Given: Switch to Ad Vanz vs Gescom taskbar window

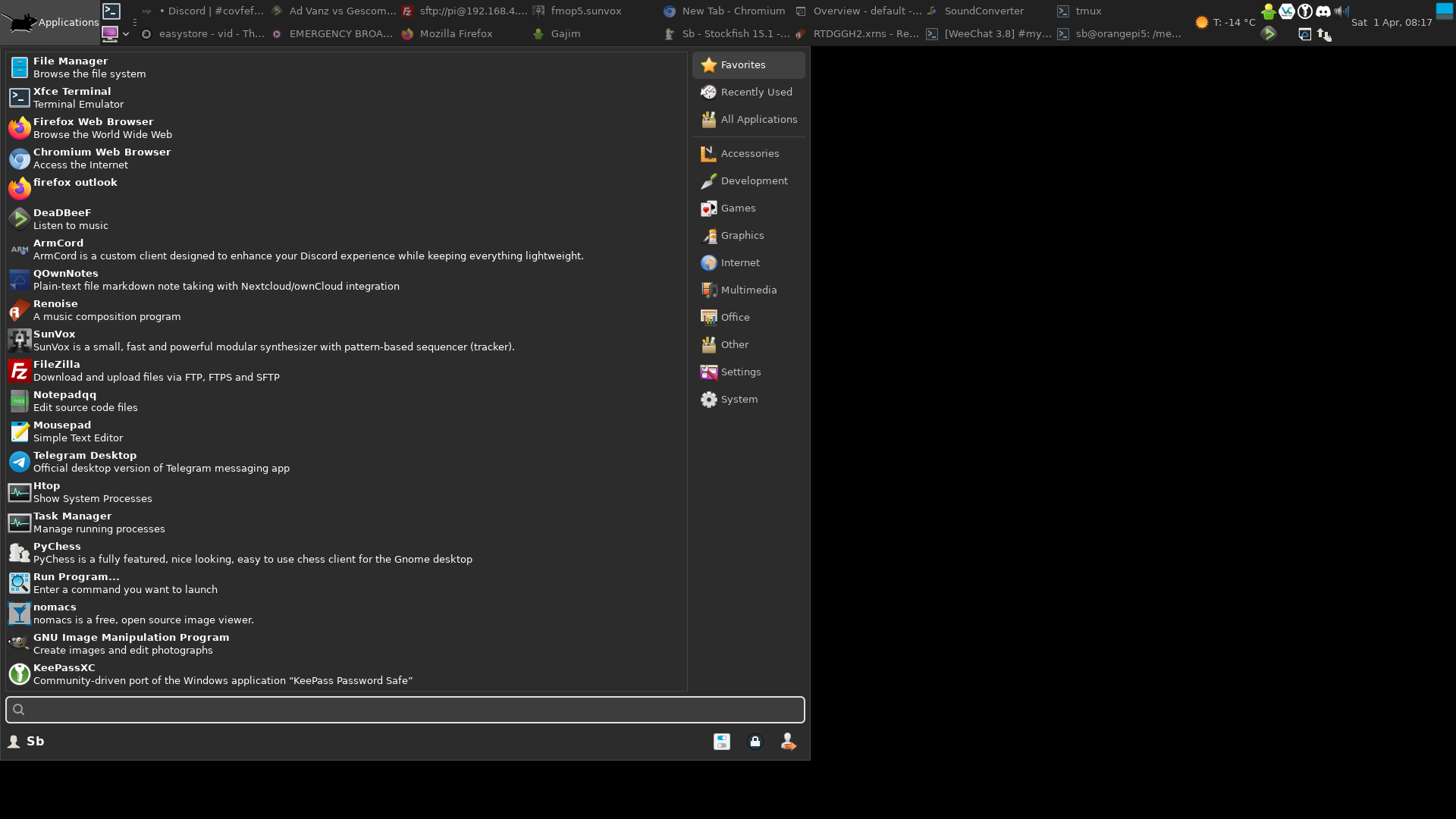Looking at the screenshot, I should coord(334,11).
